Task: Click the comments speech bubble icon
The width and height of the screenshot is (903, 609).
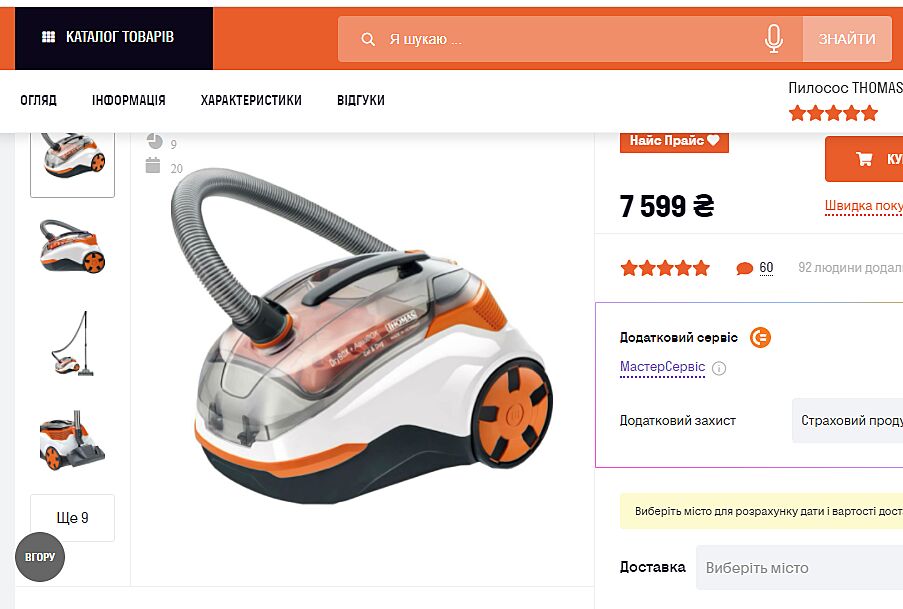Action: coord(744,268)
